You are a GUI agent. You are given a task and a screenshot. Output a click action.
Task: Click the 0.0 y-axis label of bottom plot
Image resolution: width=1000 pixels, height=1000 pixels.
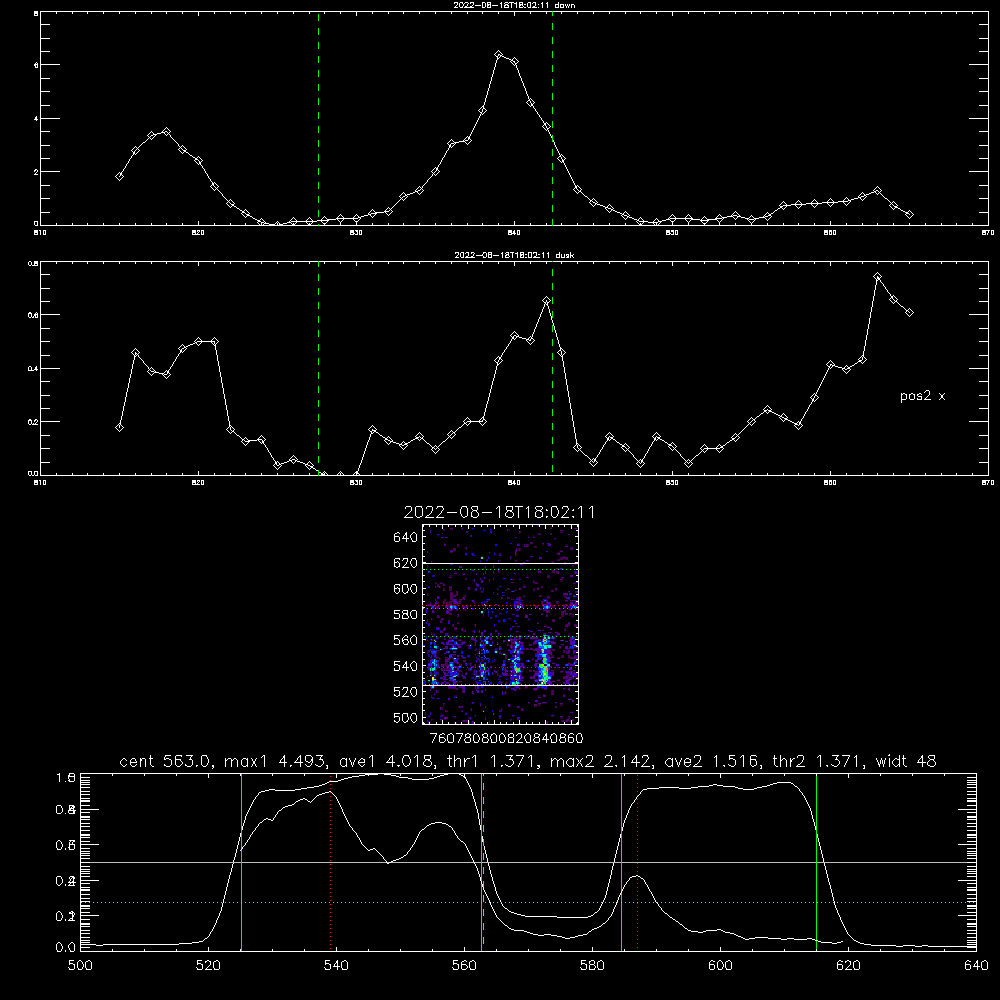[66, 948]
